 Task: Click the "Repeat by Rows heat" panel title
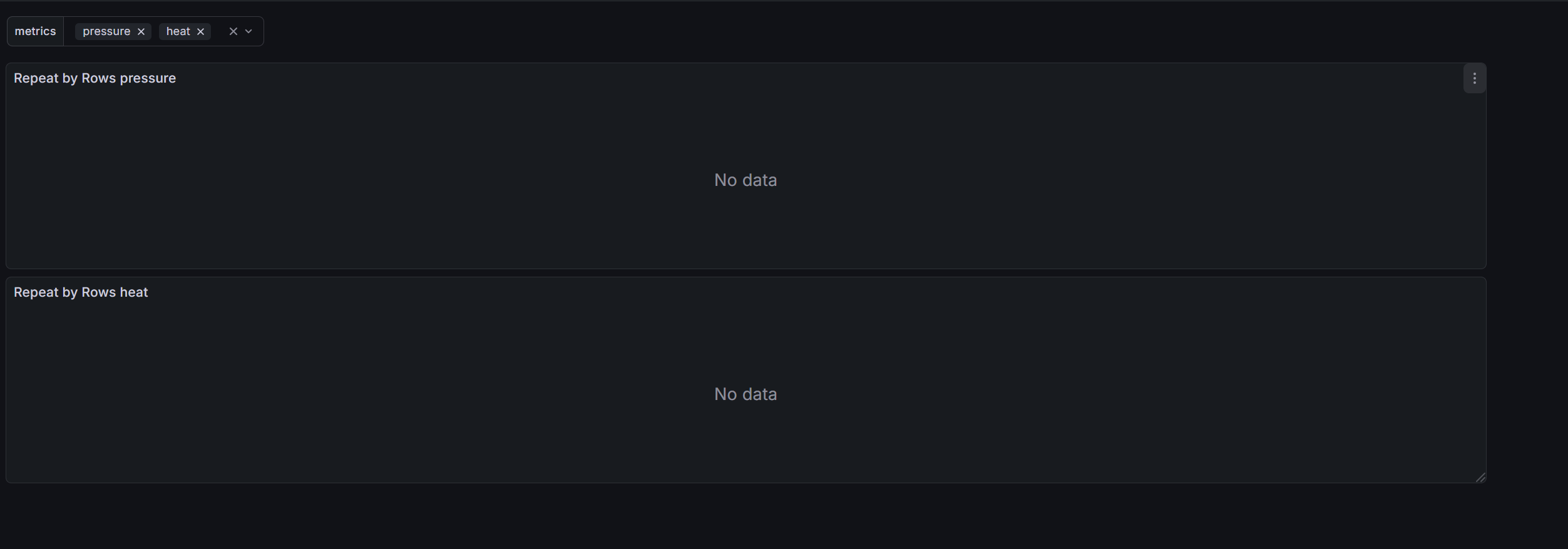coord(81,292)
